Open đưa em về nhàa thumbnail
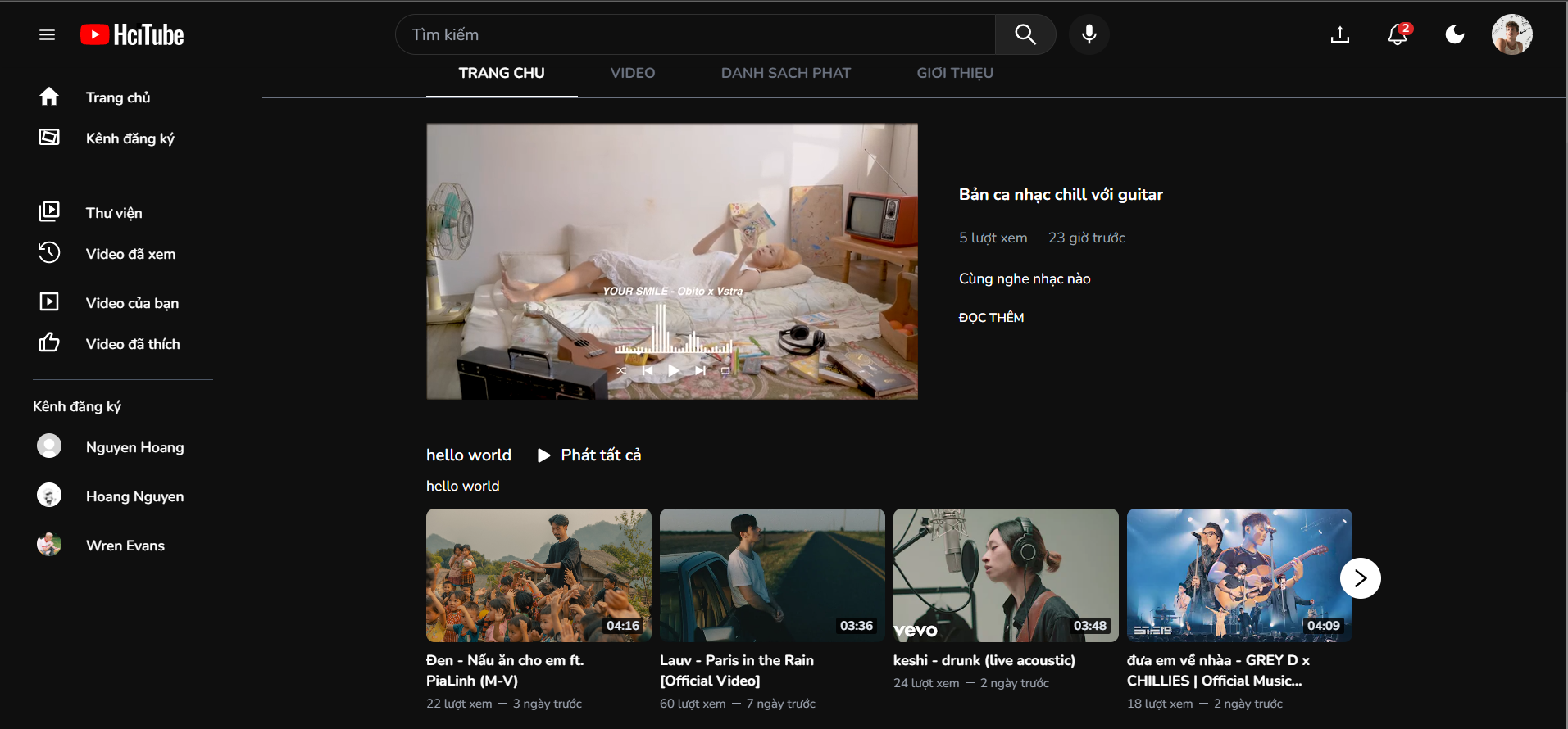This screenshot has width=1568, height=729. 1239,575
